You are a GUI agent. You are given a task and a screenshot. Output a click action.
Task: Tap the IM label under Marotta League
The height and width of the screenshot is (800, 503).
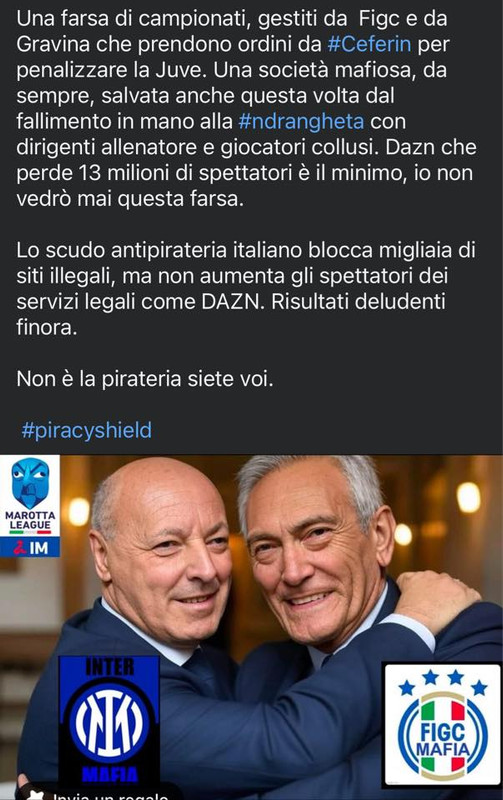(x=30, y=547)
